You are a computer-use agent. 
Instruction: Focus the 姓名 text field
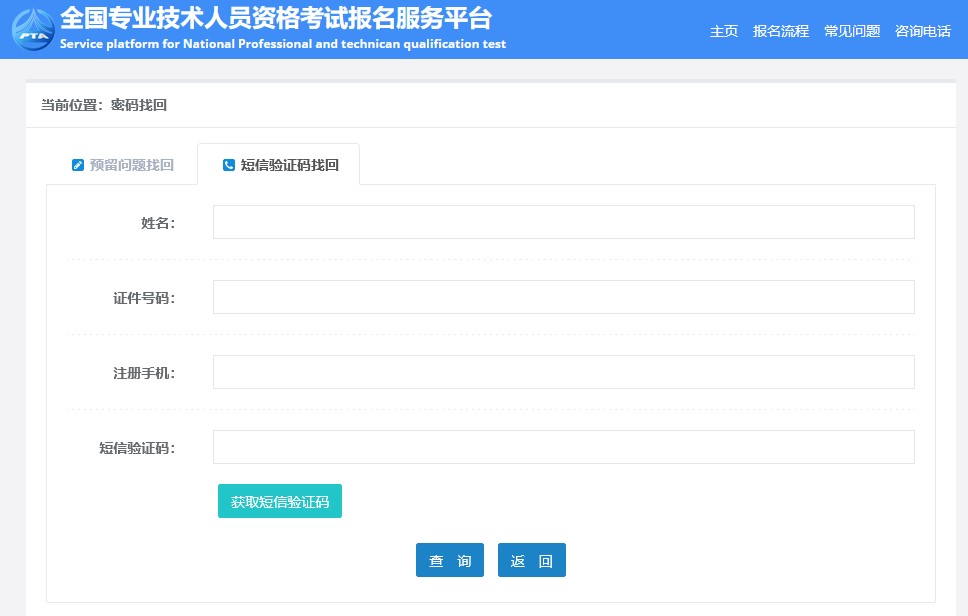pyautogui.click(x=563, y=222)
